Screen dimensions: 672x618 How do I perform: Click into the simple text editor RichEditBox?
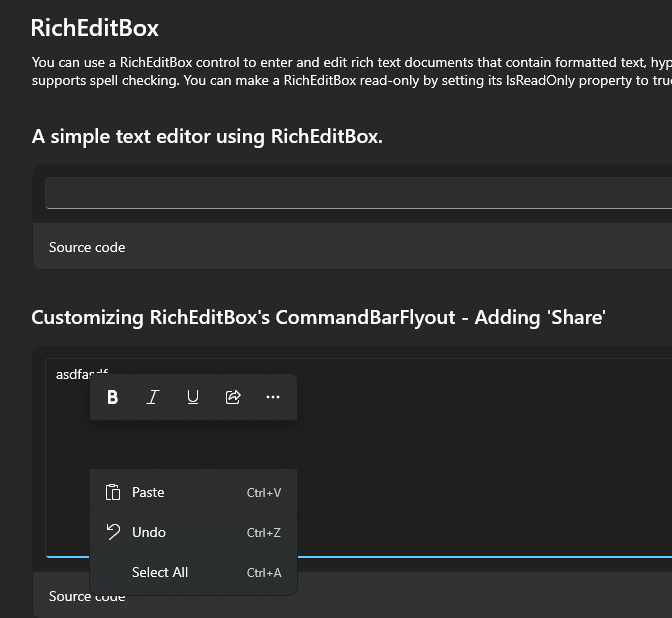pos(358,193)
